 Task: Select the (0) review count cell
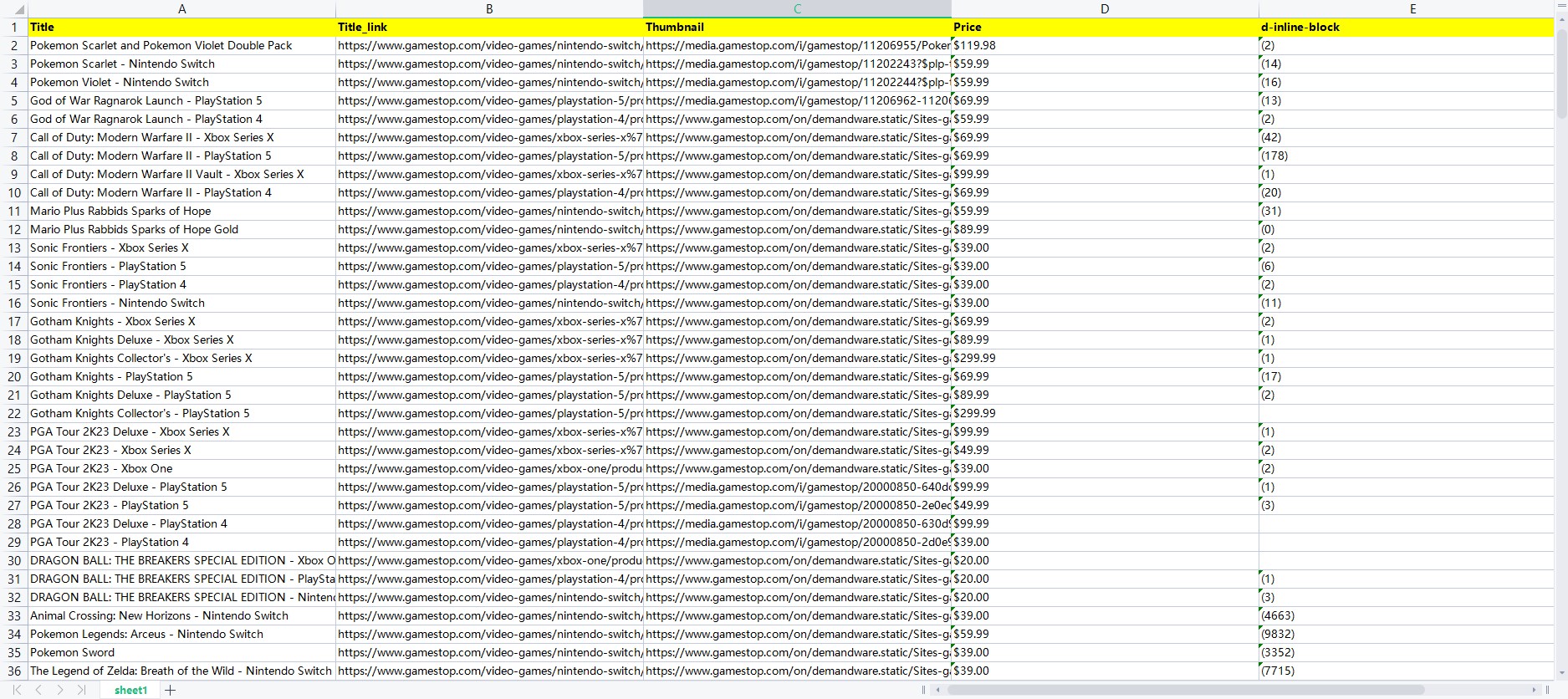point(1407,229)
